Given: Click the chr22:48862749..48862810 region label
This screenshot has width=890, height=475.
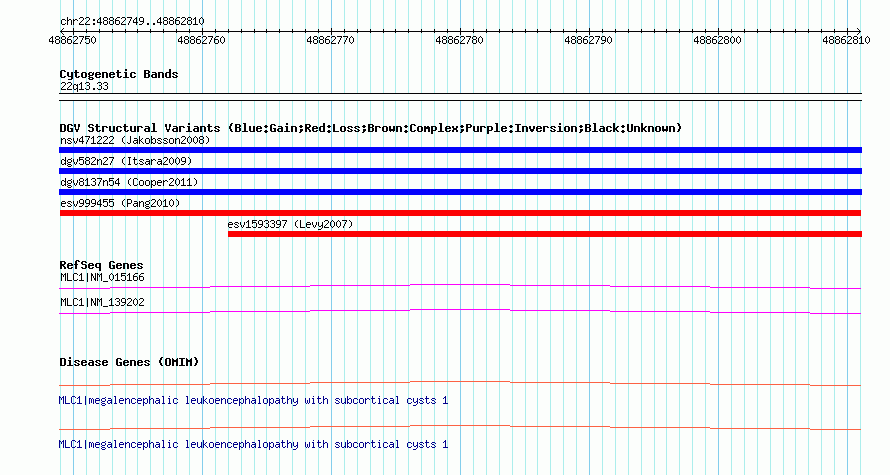Looking at the screenshot, I should pos(132,21).
